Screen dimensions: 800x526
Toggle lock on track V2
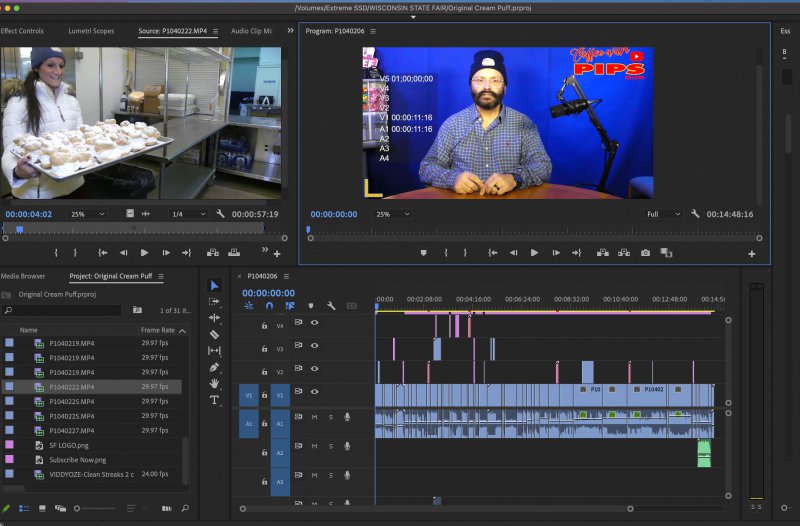(264, 372)
